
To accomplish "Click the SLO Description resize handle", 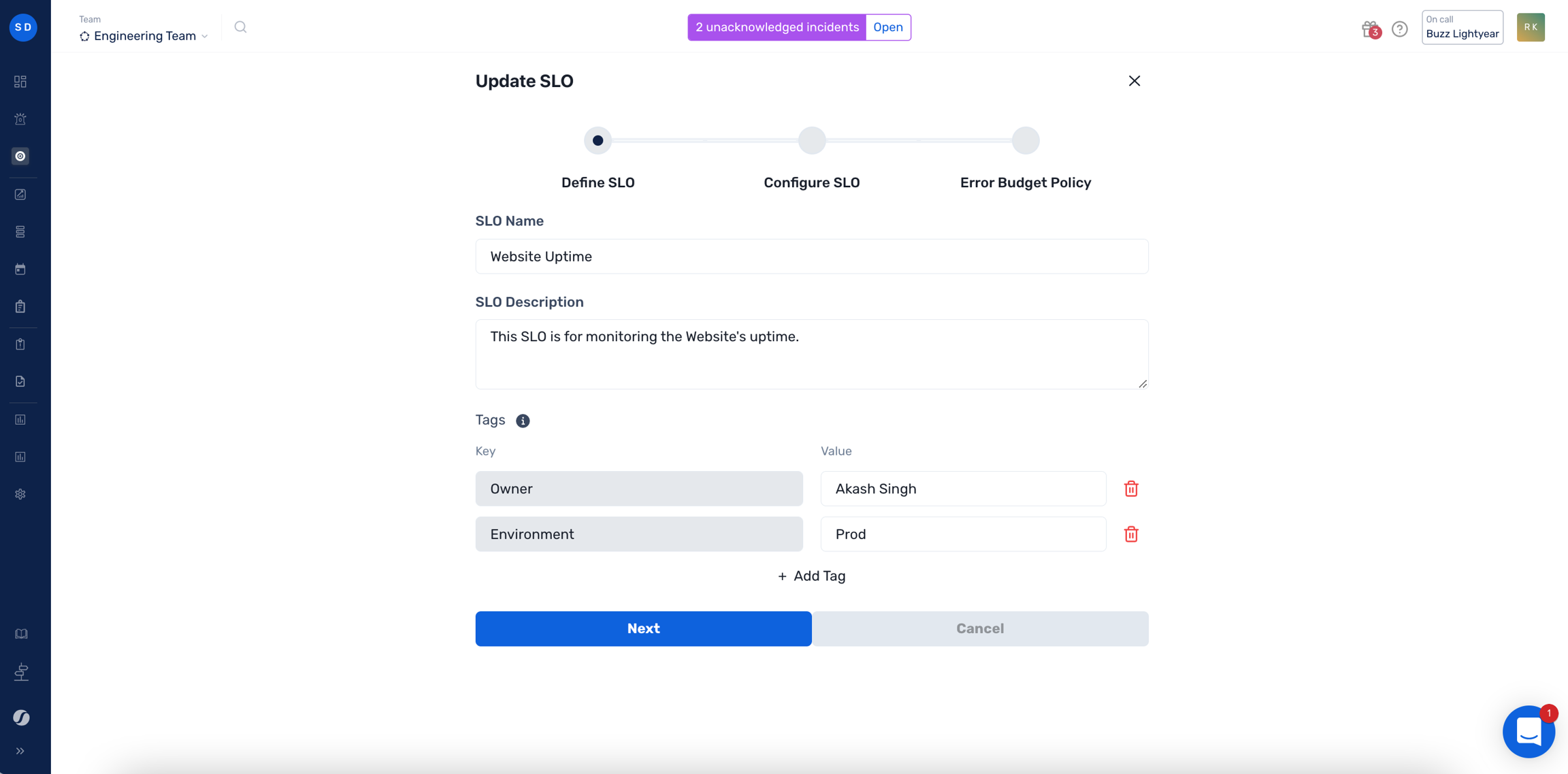I will (1143, 384).
